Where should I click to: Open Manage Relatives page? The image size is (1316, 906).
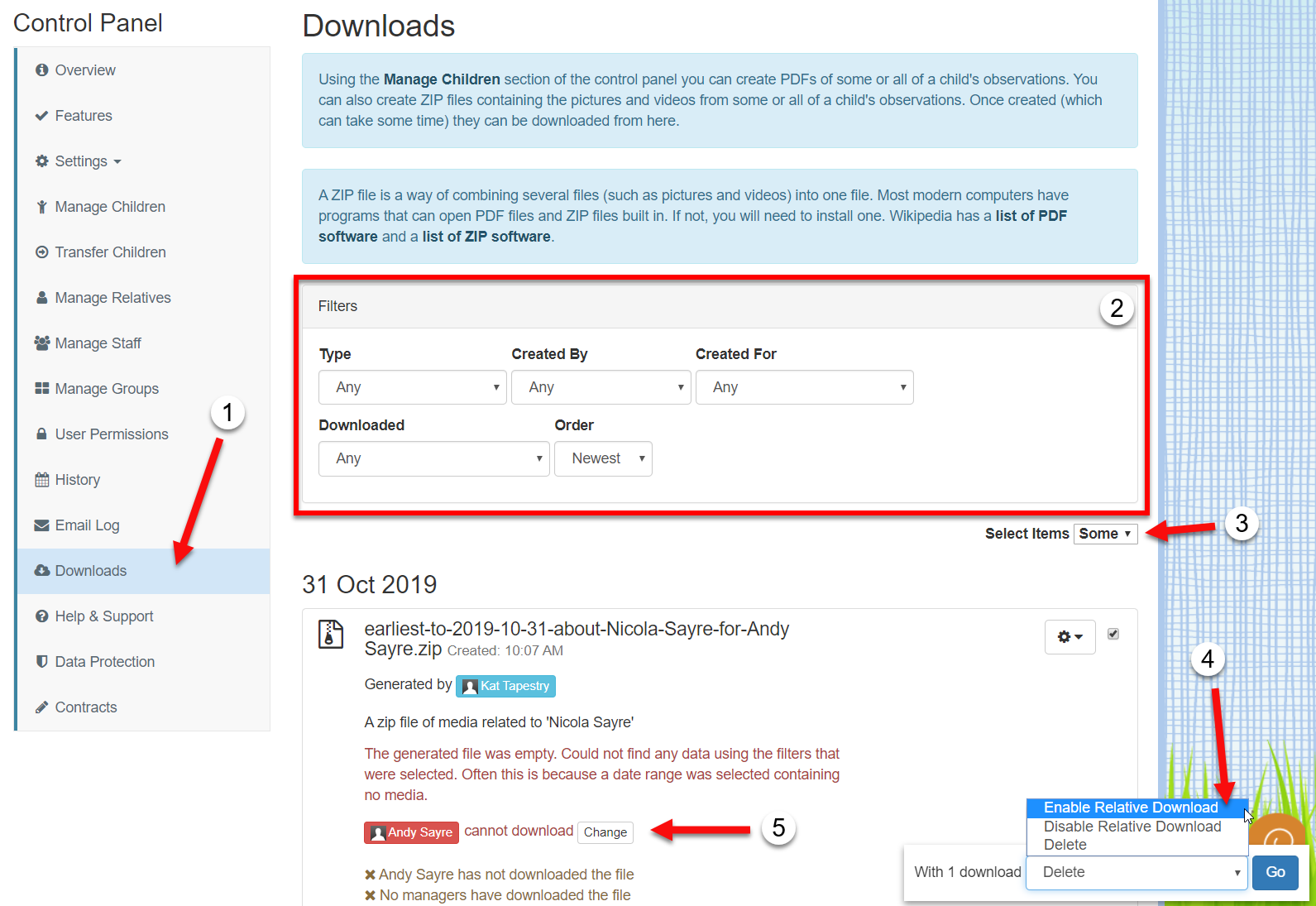click(143, 298)
